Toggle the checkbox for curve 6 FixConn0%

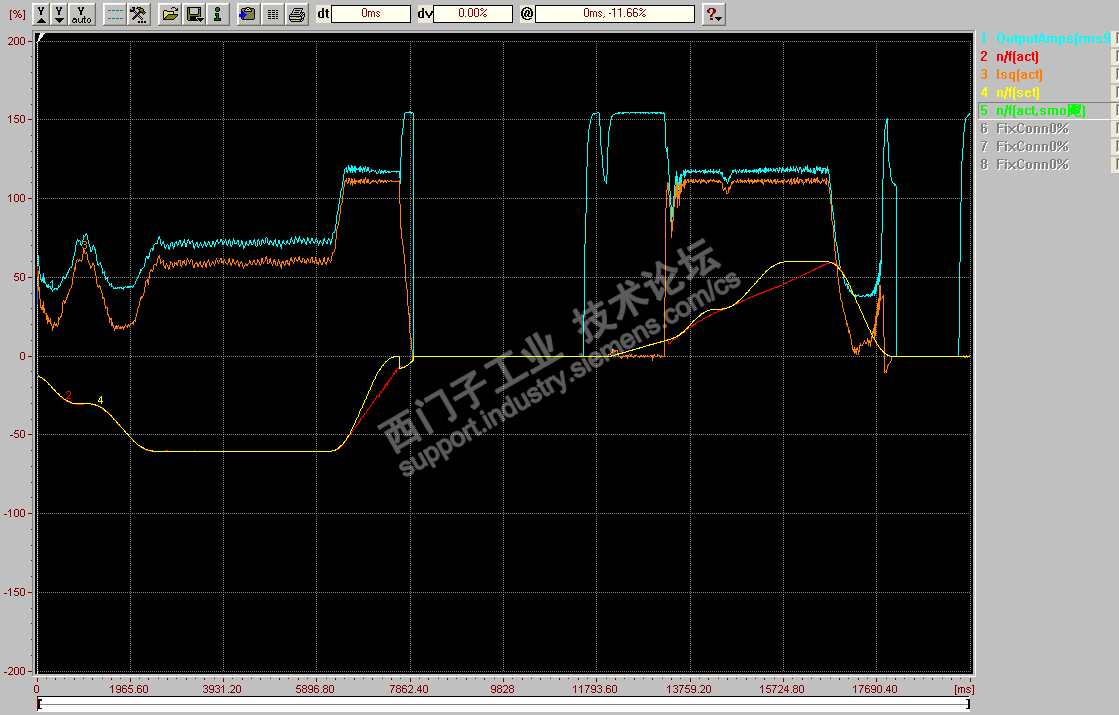pos(1115,128)
